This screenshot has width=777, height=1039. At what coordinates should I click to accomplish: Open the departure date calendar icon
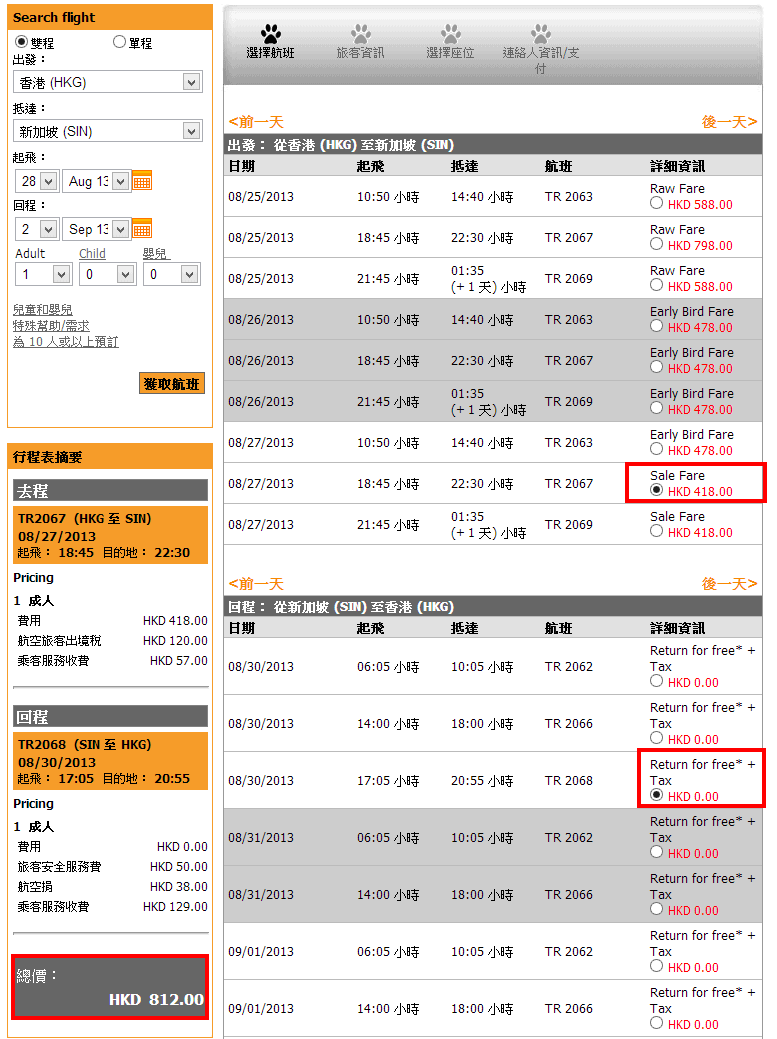(142, 181)
